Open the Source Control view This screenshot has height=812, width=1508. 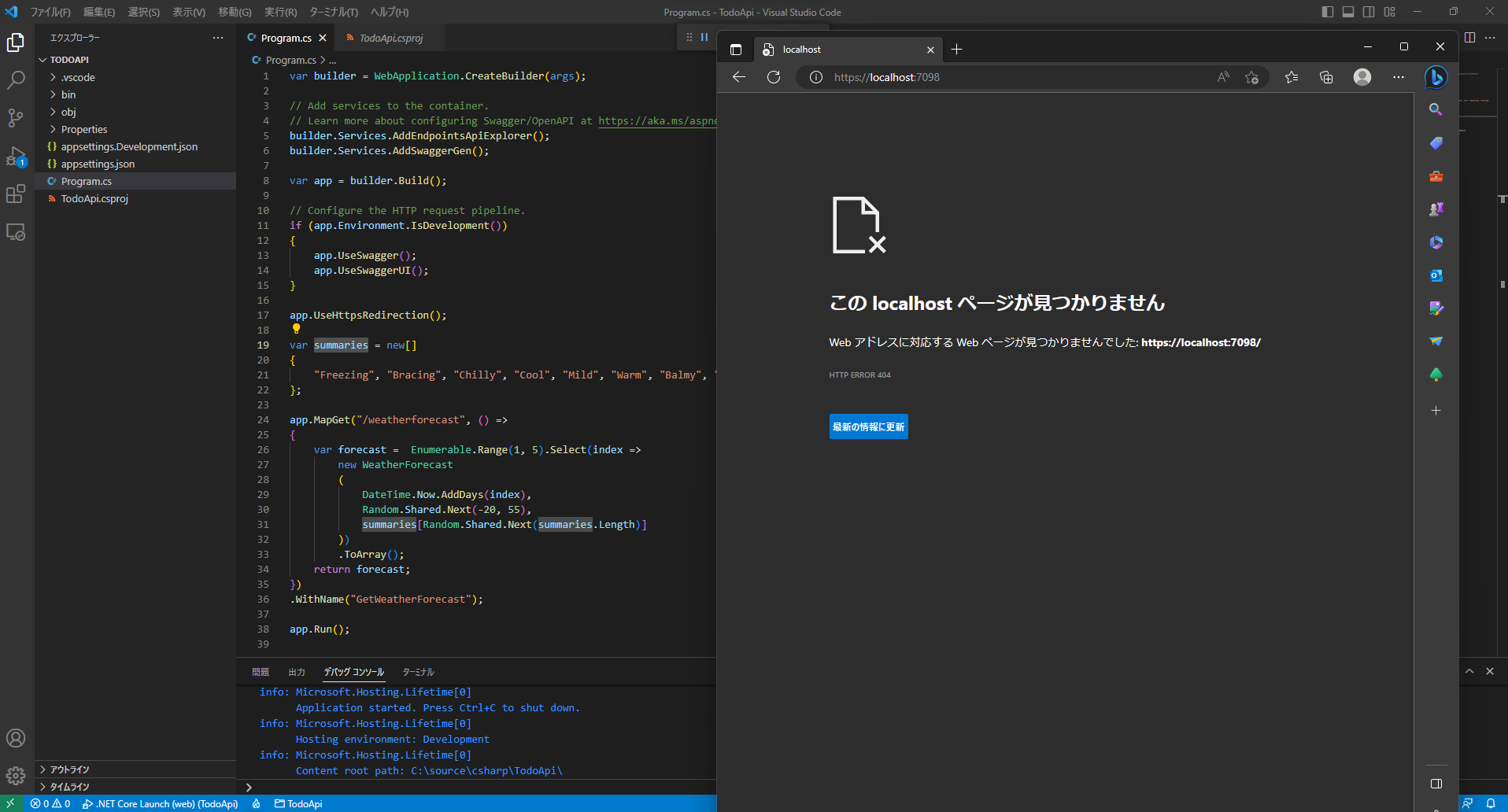[16, 117]
